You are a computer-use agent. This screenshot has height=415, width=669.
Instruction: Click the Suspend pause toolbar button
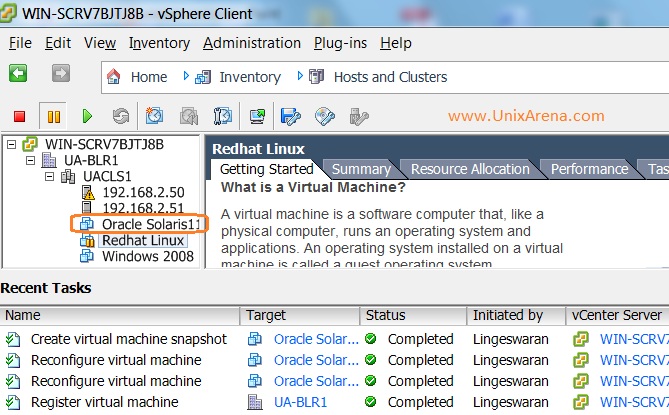tap(53, 116)
